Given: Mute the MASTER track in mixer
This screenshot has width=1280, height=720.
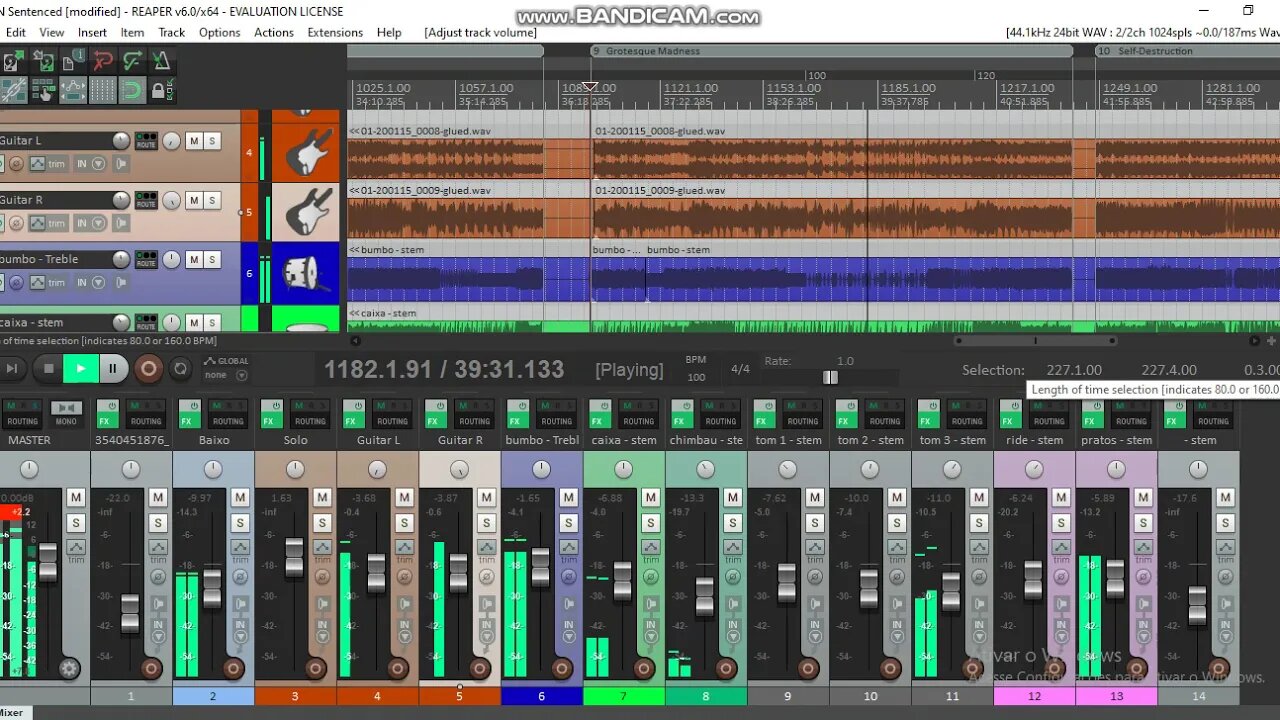Looking at the screenshot, I should click(76, 497).
